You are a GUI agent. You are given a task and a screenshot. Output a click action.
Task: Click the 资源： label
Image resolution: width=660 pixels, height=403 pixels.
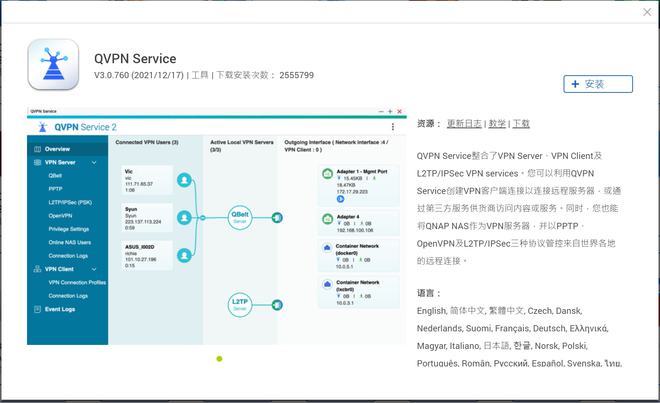tap(429, 123)
